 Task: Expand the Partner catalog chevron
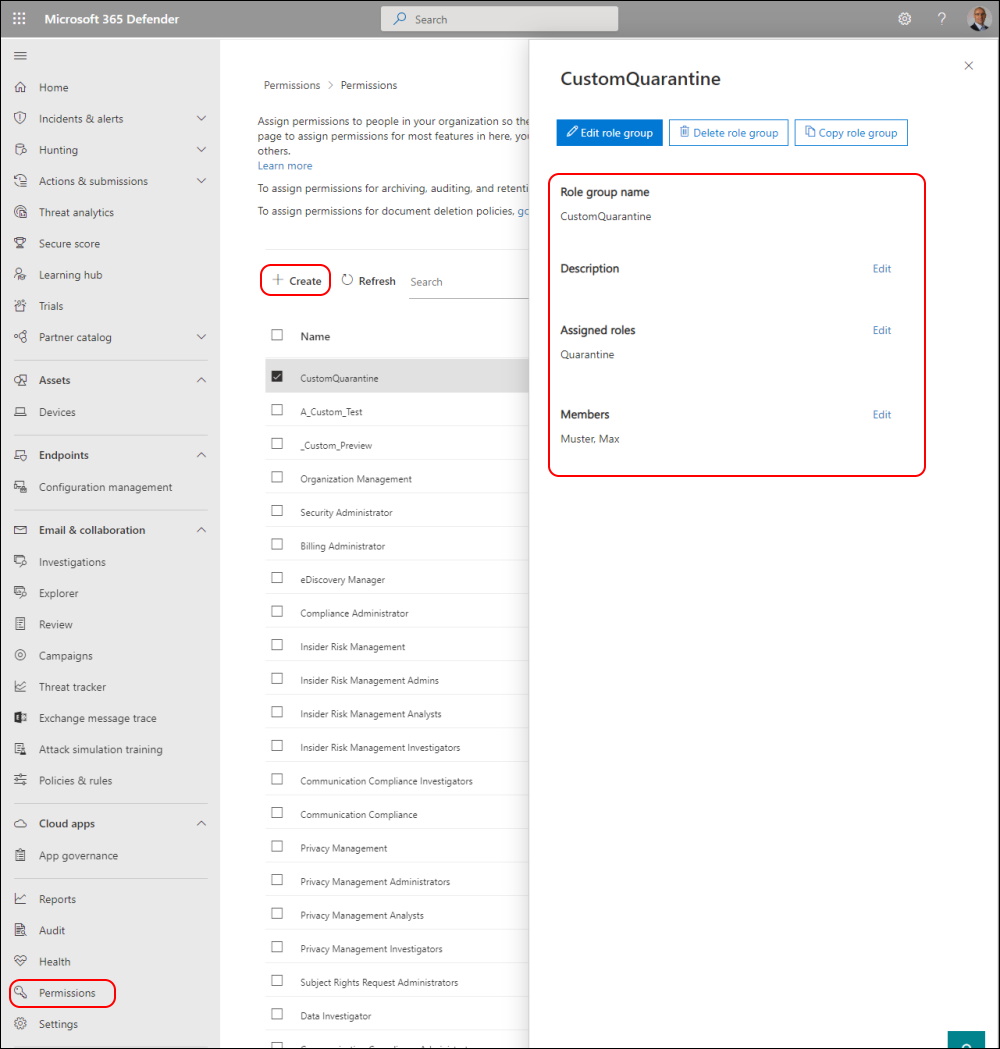(x=201, y=337)
